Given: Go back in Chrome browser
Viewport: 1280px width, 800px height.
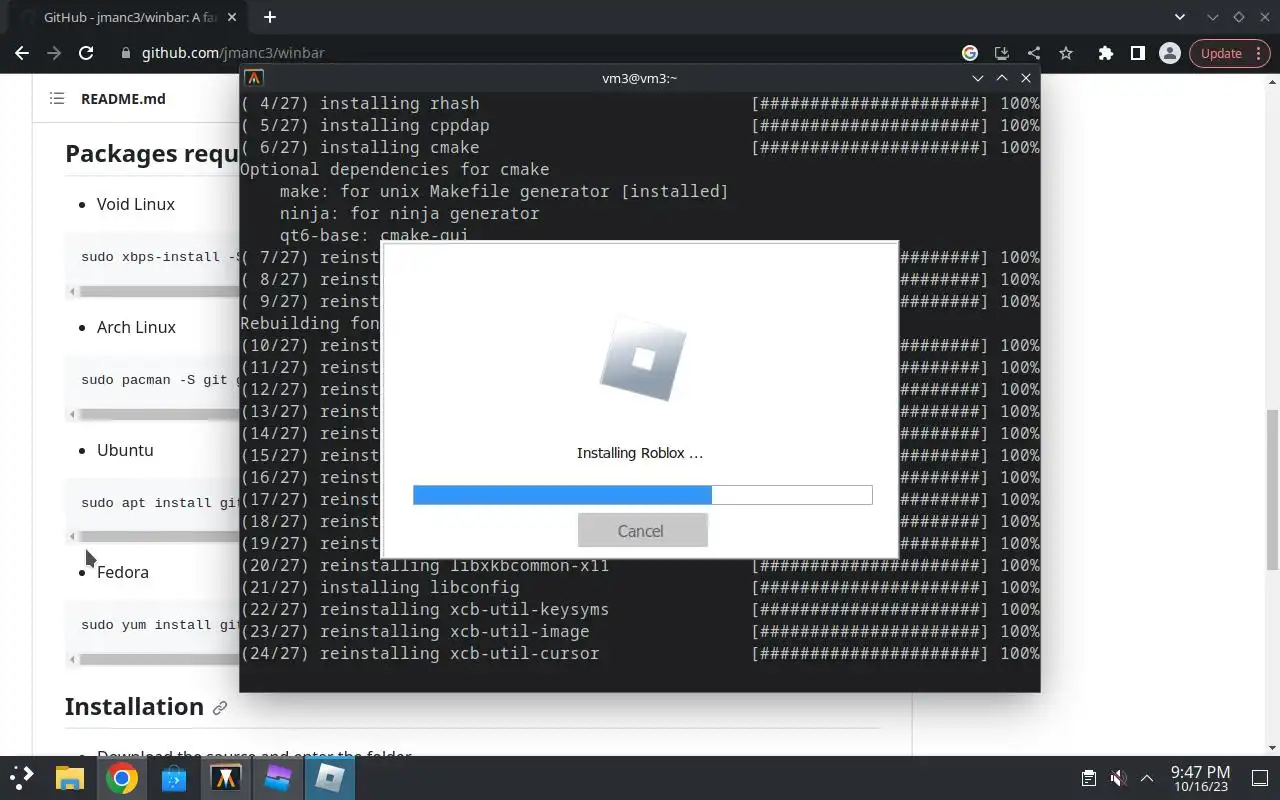Looking at the screenshot, I should click(22, 53).
